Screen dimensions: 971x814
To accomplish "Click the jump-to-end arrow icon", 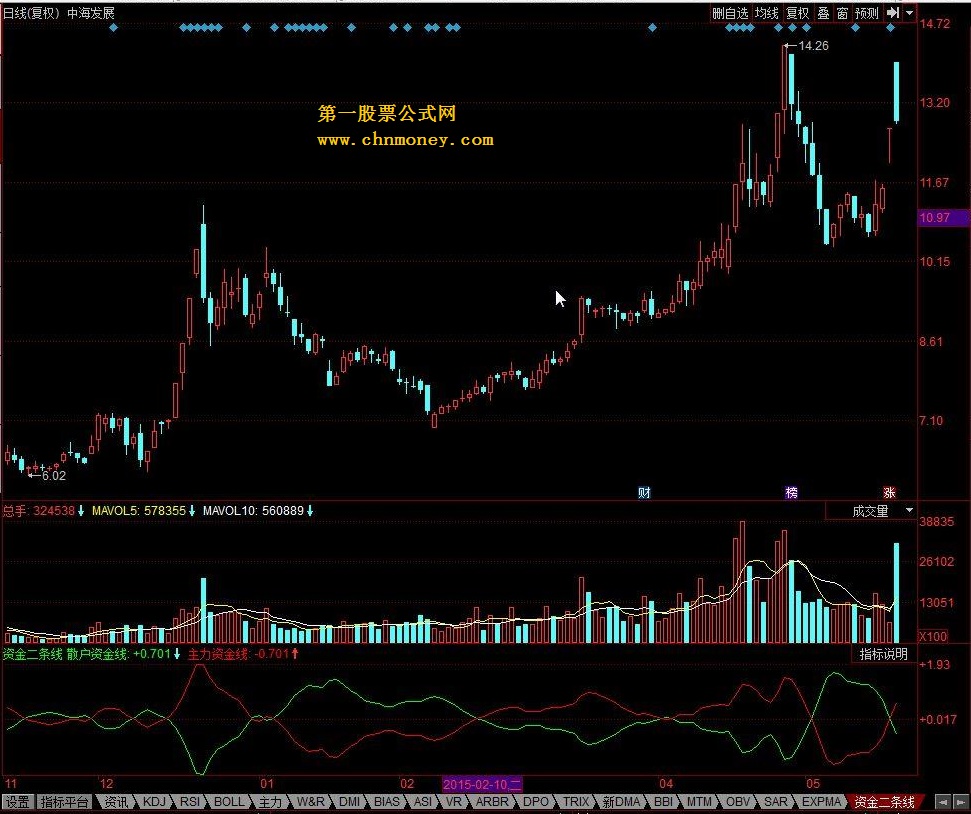I will (x=892, y=13).
